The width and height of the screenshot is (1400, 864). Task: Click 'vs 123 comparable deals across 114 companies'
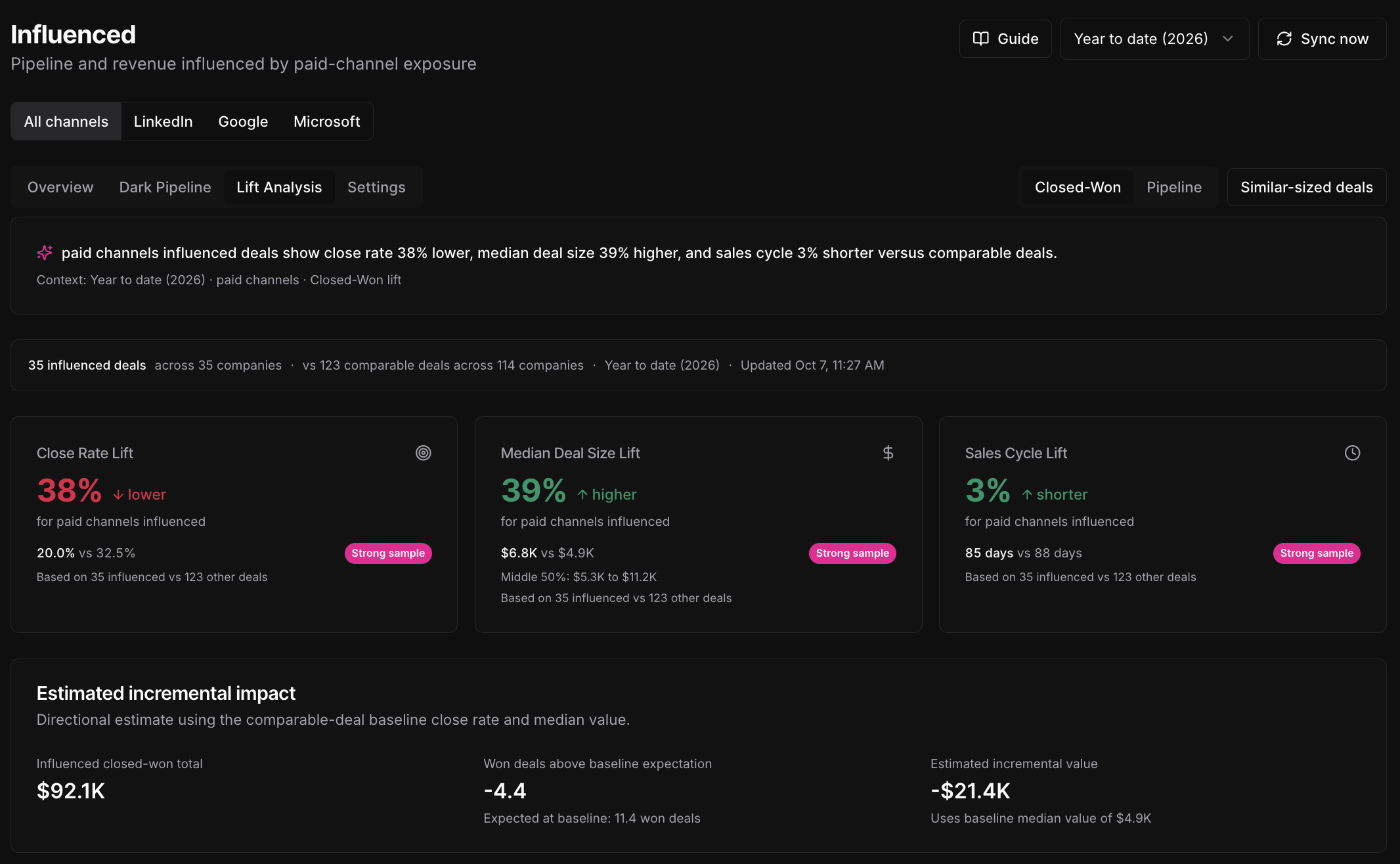(443, 365)
